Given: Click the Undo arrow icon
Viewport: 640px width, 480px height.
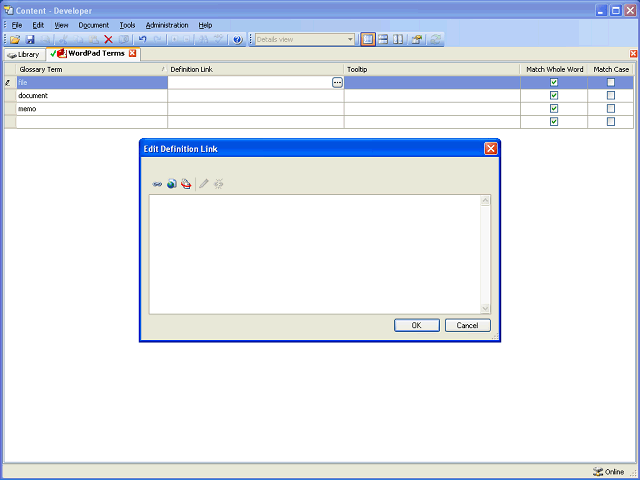Looking at the screenshot, I should [x=142, y=40].
